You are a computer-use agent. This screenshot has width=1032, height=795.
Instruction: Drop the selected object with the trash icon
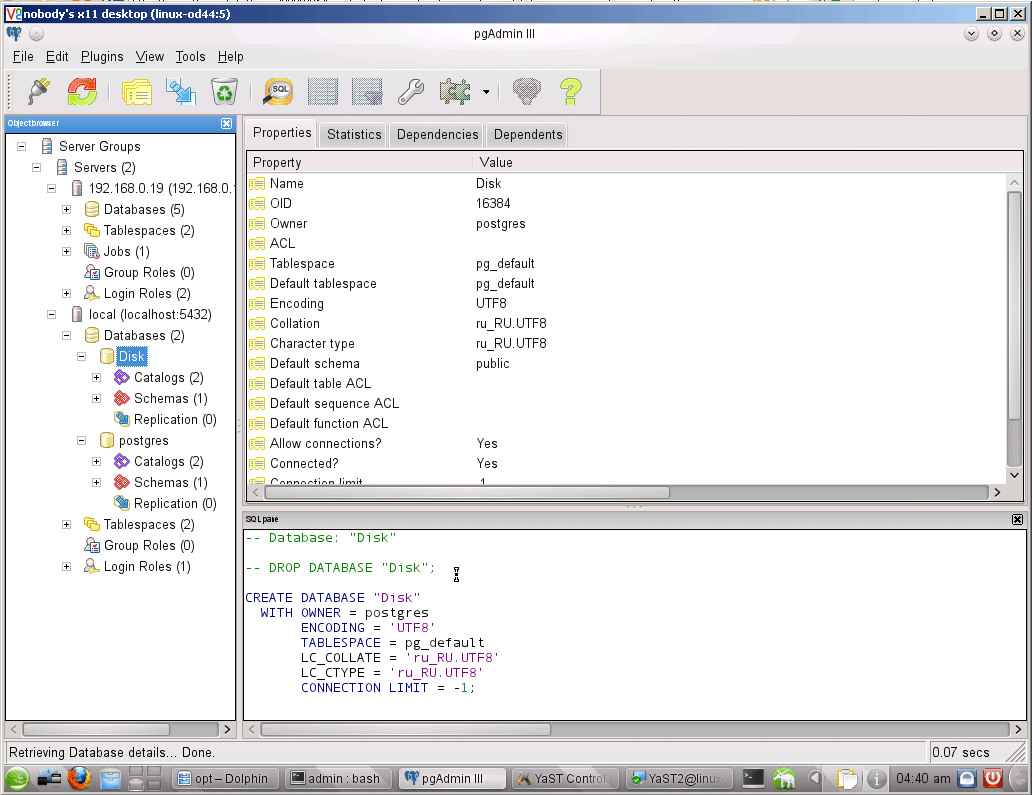click(x=225, y=92)
